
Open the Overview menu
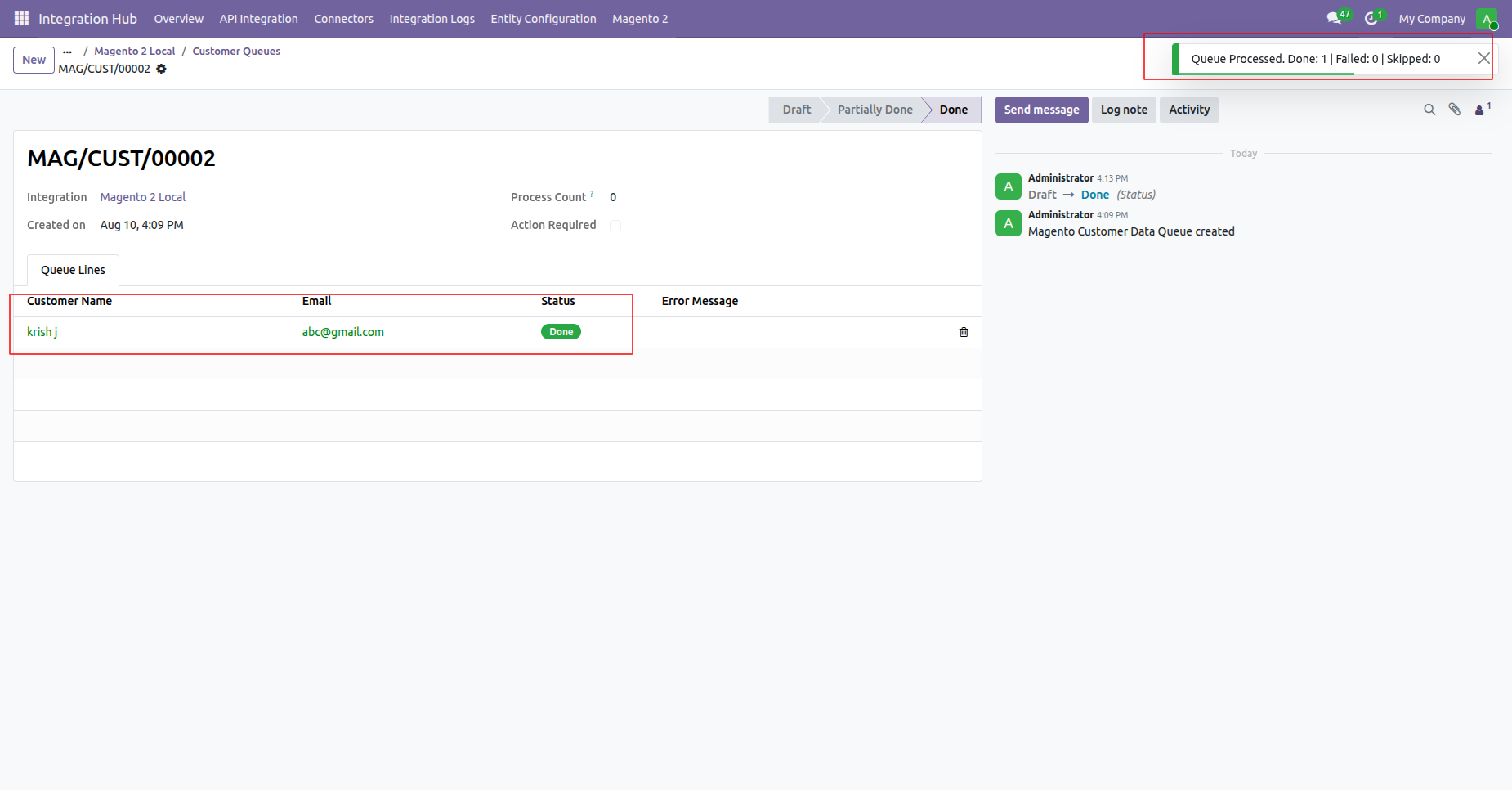[178, 19]
